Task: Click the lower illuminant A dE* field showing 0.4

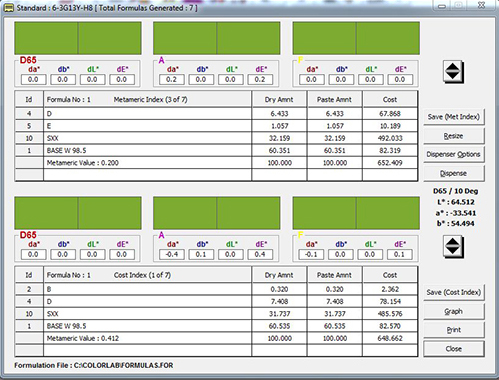Action: pos(260,255)
